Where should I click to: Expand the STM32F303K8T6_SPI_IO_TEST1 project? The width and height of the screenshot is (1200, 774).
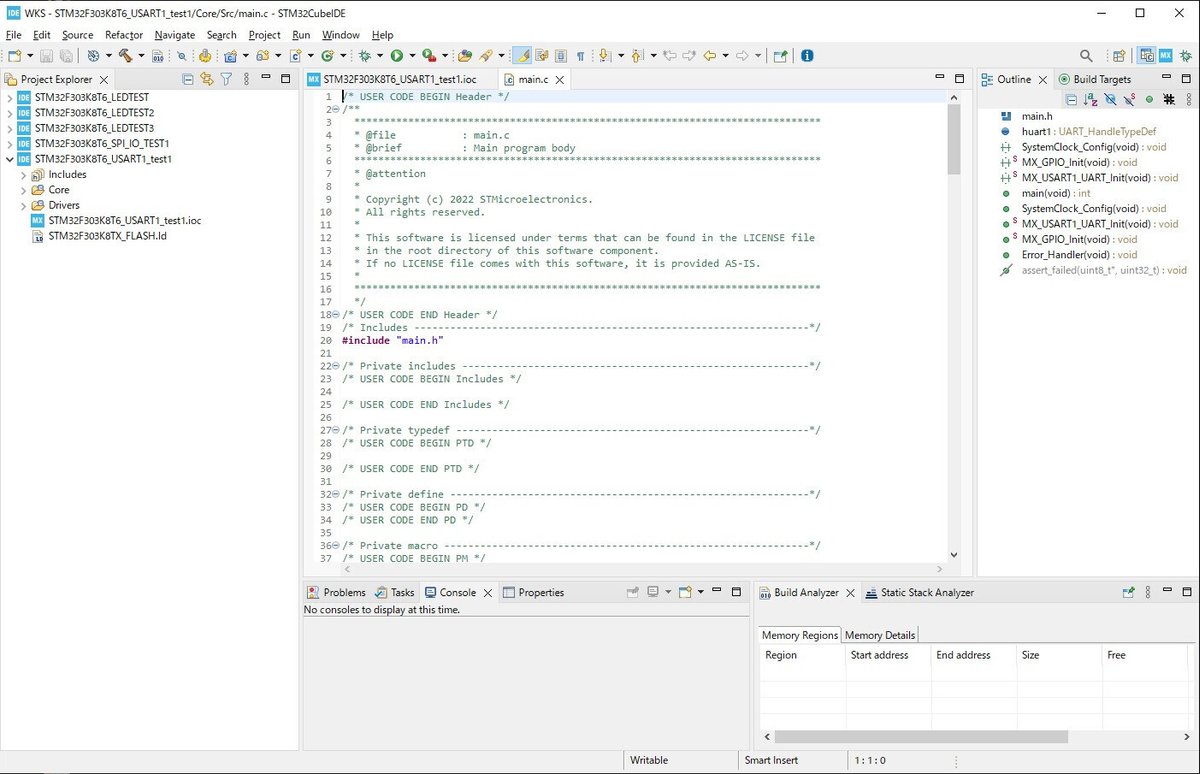click(x=10, y=144)
